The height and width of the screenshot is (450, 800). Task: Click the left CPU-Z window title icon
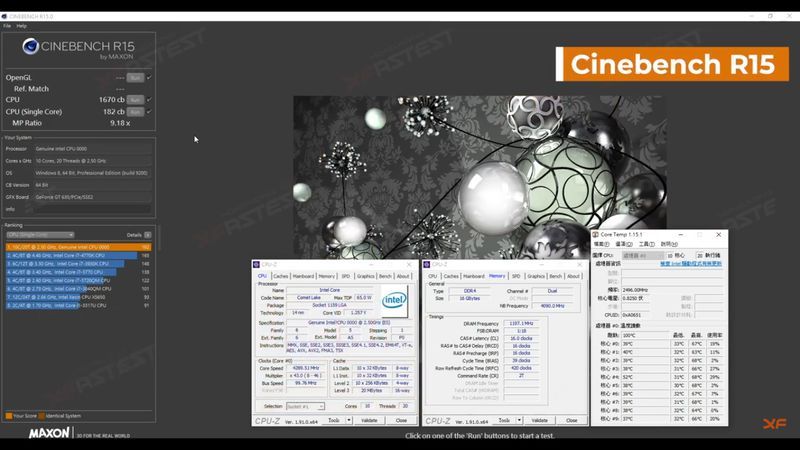(256, 264)
